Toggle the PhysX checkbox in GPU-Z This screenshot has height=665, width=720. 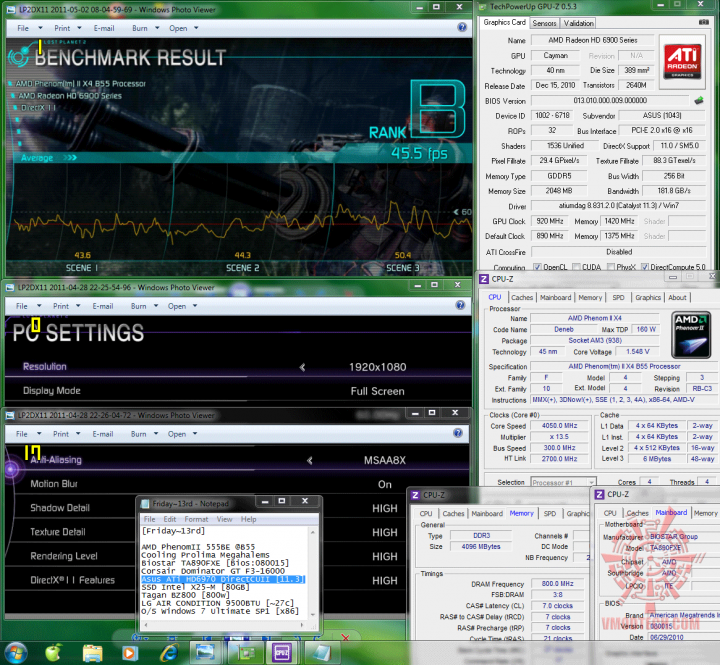click(x=611, y=267)
